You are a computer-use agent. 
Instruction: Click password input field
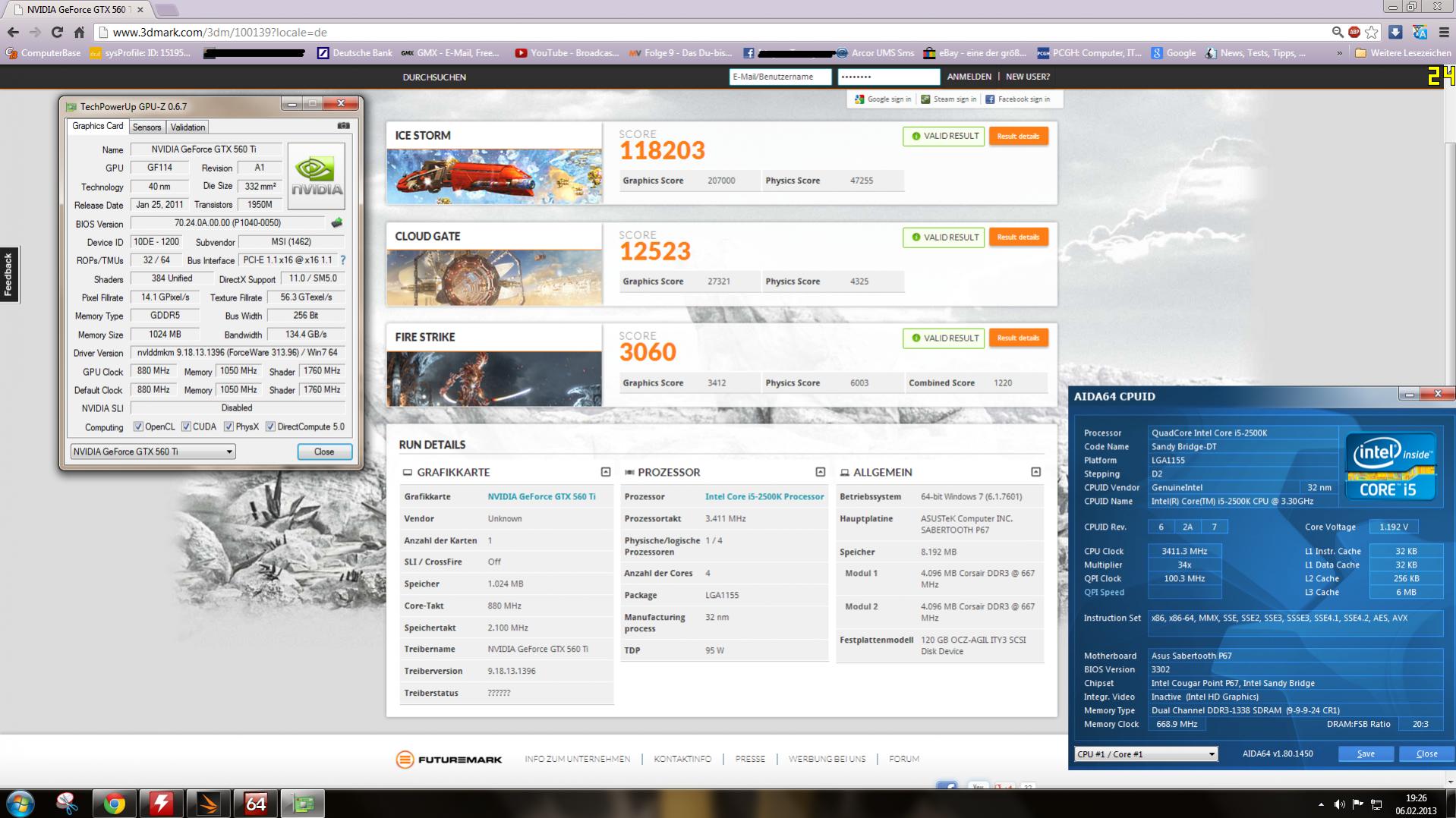888,77
